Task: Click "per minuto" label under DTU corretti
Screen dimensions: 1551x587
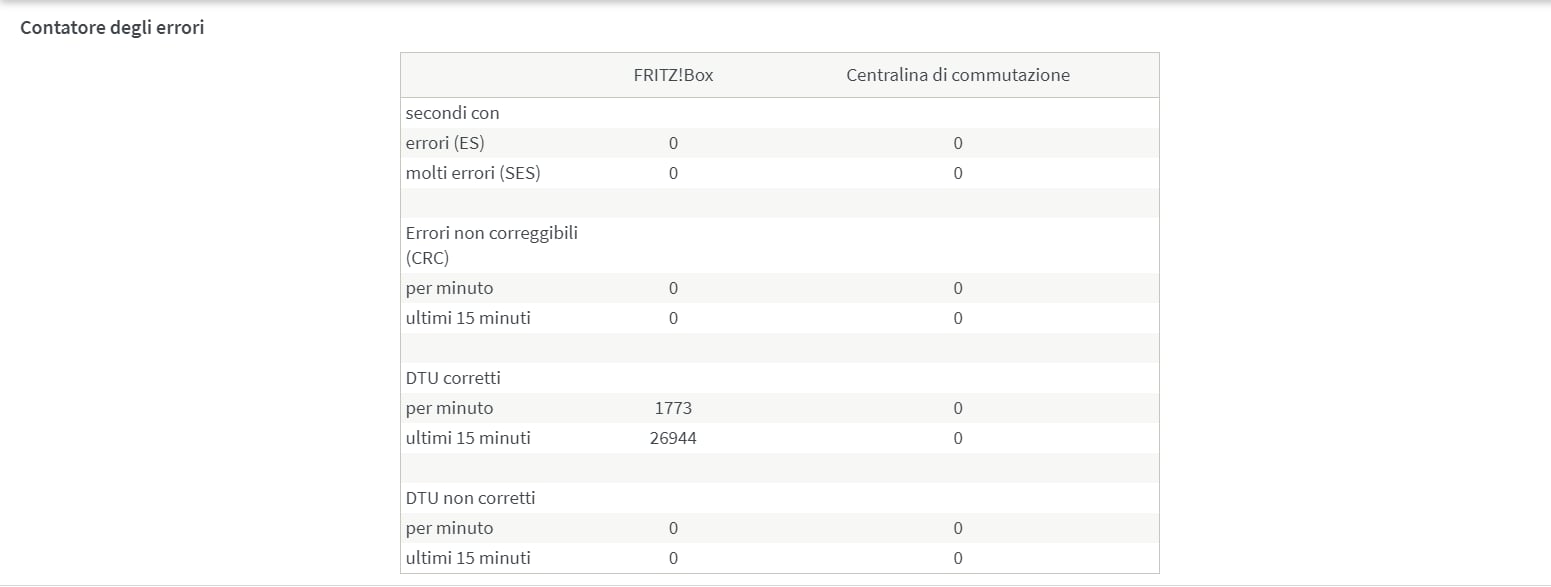Action: 449,408
